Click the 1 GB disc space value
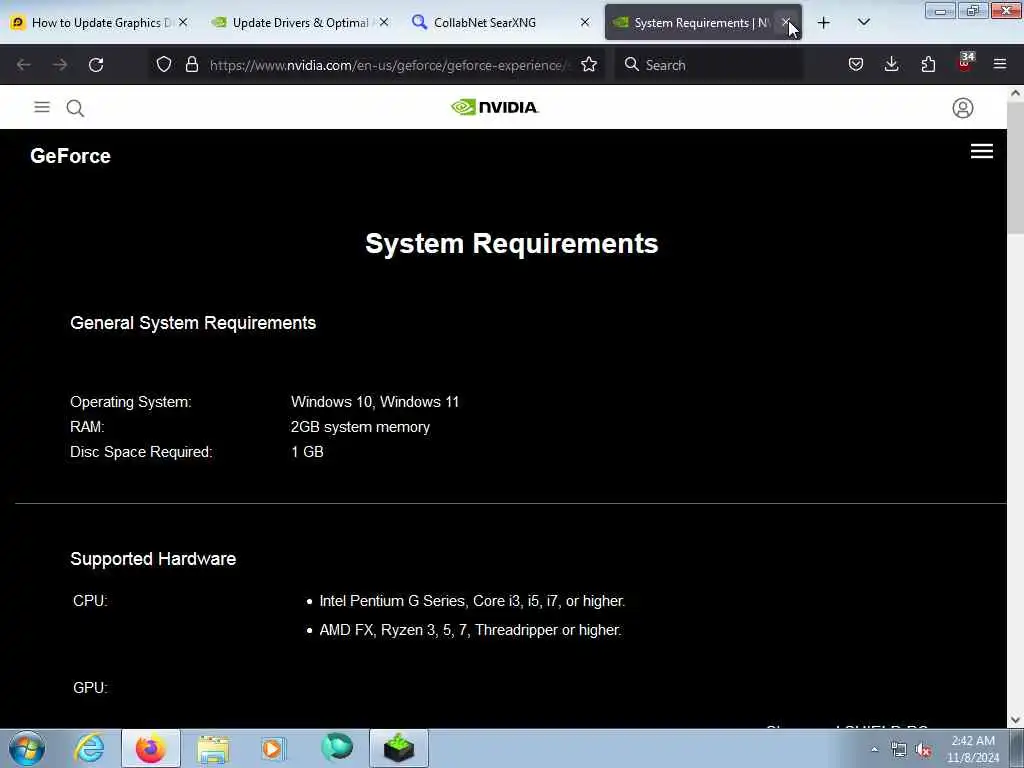The image size is (1024, 768). click(x=308, y=452)
